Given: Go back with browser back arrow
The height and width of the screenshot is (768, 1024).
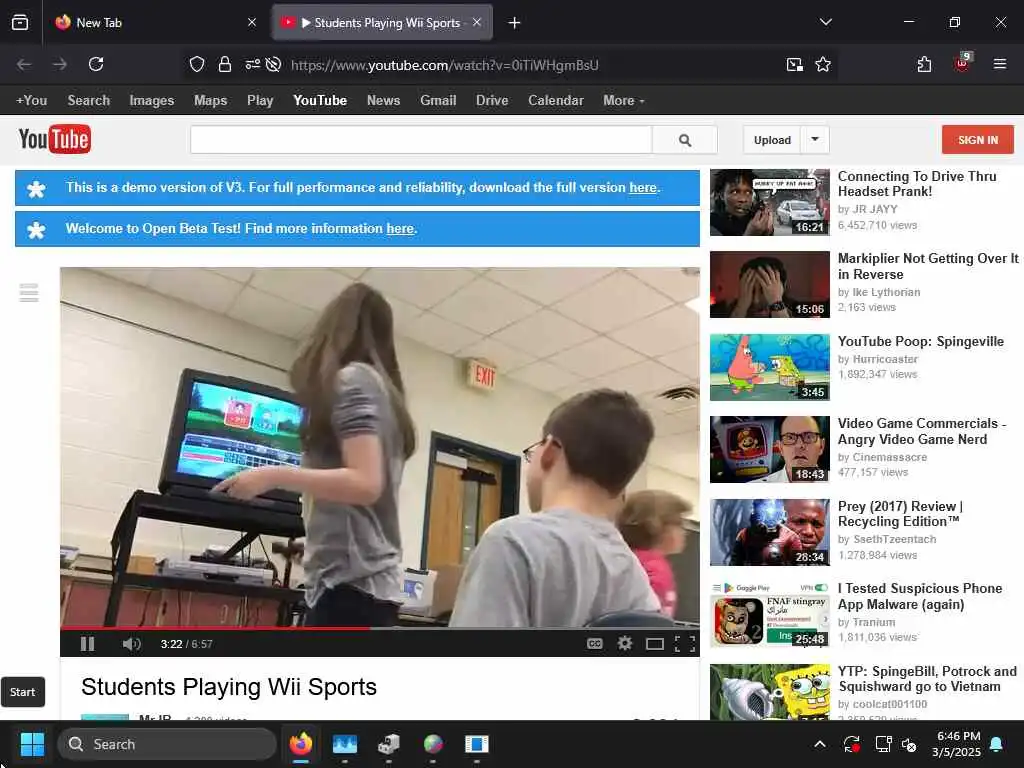Looking at the screenshot, I should (x=24, y=64).
